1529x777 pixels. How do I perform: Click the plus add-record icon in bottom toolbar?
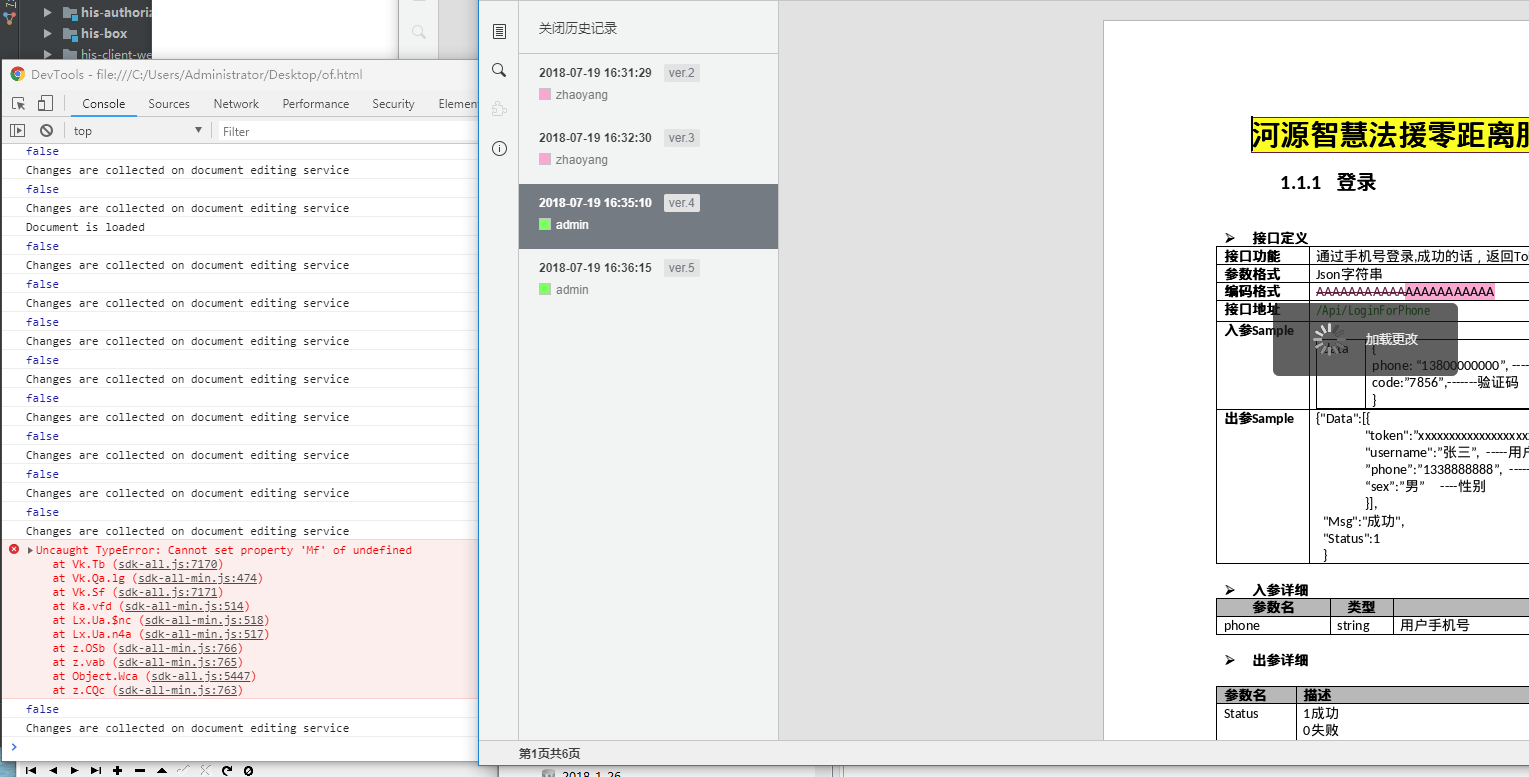118,770
